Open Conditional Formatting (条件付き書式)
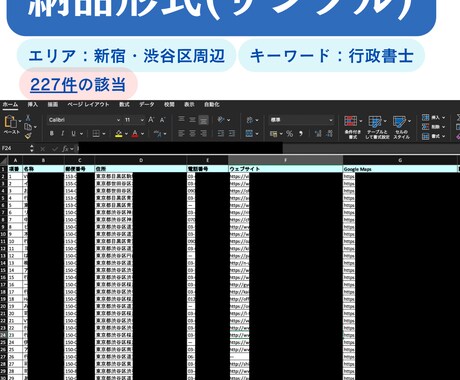The width and height of the screenshot is (460, 380). (353, 127)
